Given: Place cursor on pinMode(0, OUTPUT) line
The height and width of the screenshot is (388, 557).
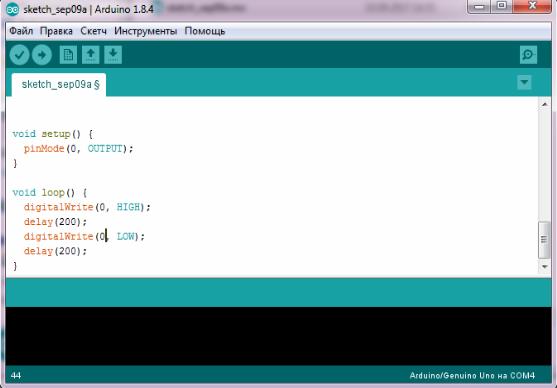Looking at the screenshot, I should 78,149.
